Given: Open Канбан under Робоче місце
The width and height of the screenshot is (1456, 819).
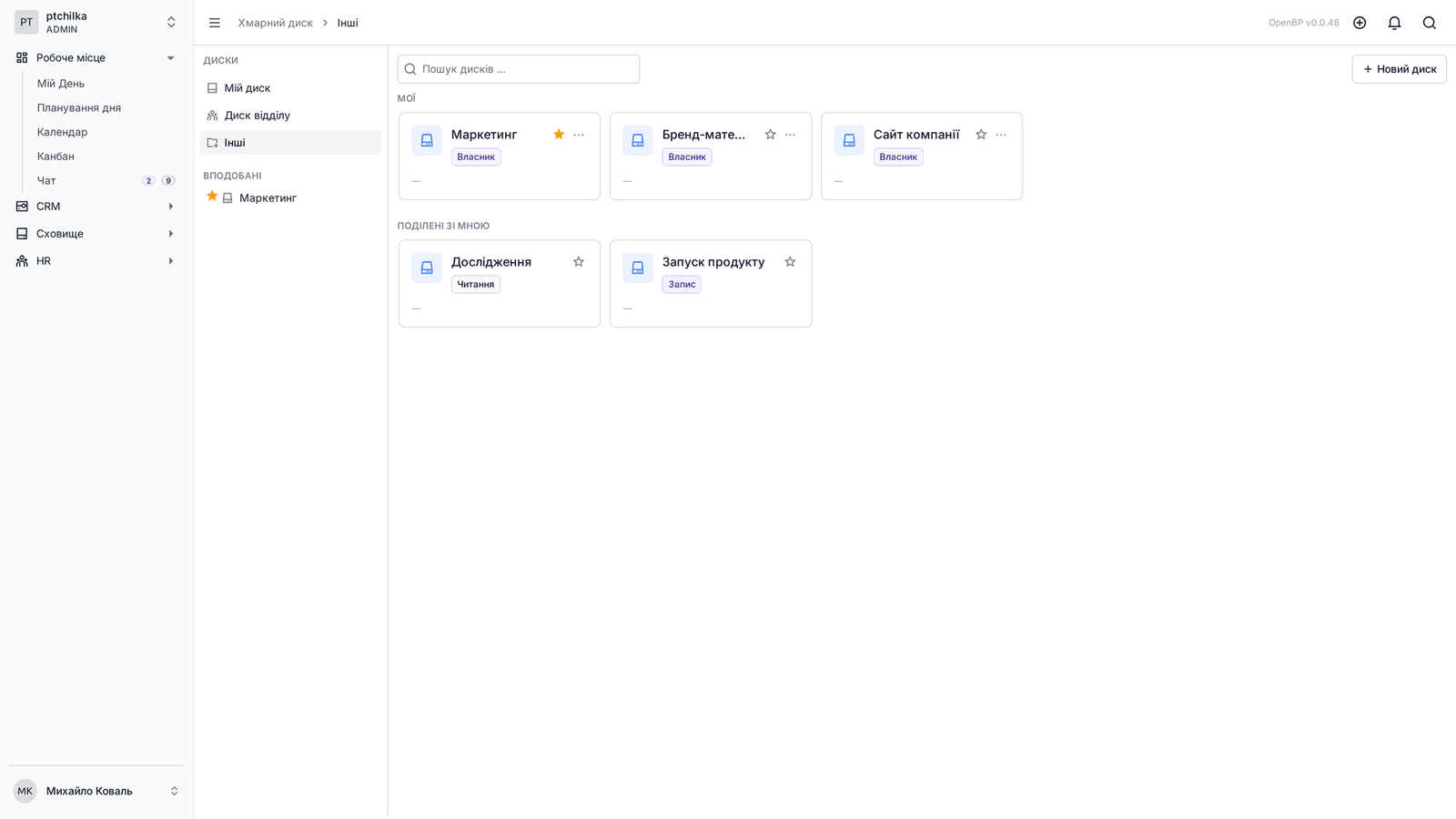Looking at the screenshot, I should [x=56, y=157].
